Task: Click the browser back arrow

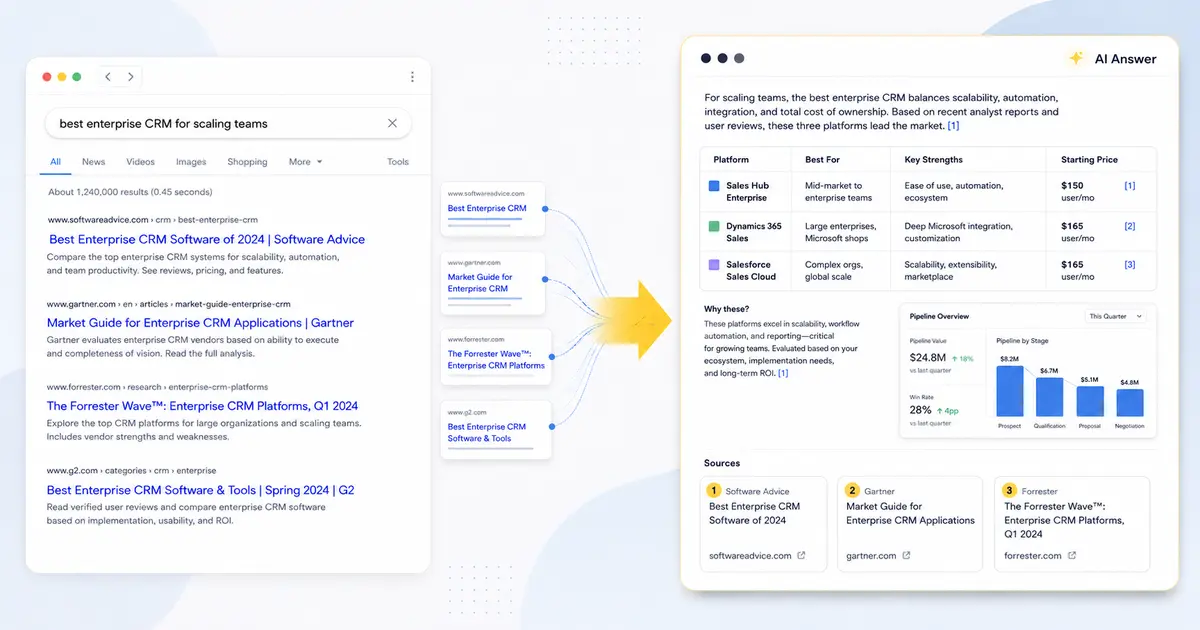Action: pyautogui.click(x=108, y=77)
